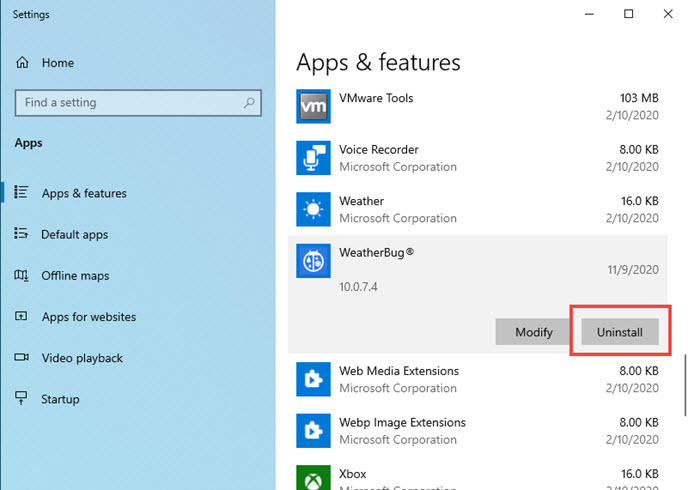This screenshot has height=490, width=688.
Task: Select VMware Tools name text
Action: [x=376, y=98]
